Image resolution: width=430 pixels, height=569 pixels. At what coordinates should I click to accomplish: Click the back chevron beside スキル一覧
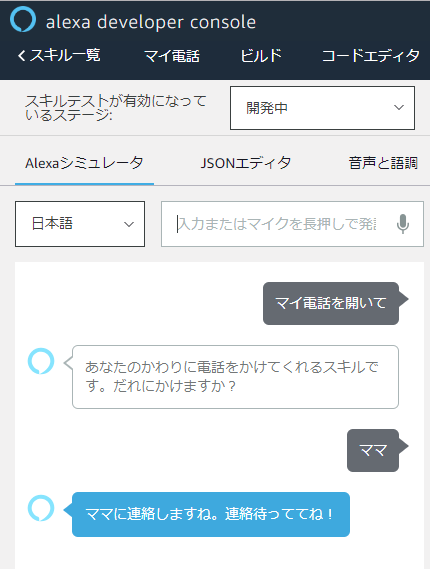coord(21,56)
